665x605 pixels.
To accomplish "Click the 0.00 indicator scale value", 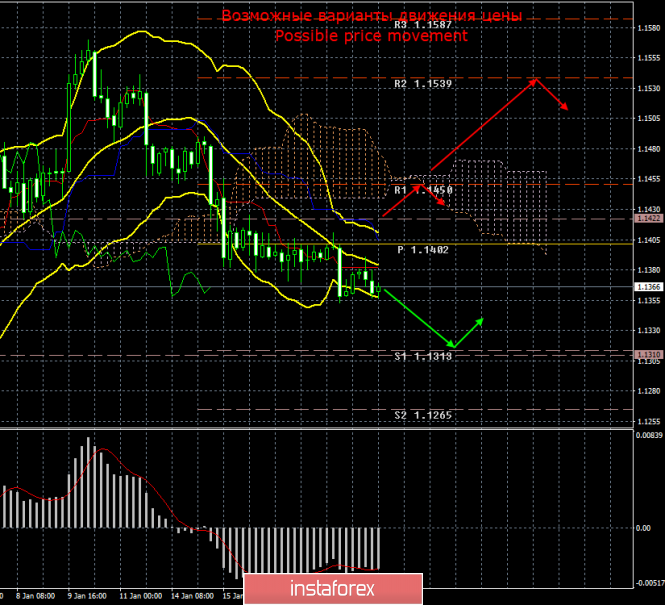I will click(643, 528).
